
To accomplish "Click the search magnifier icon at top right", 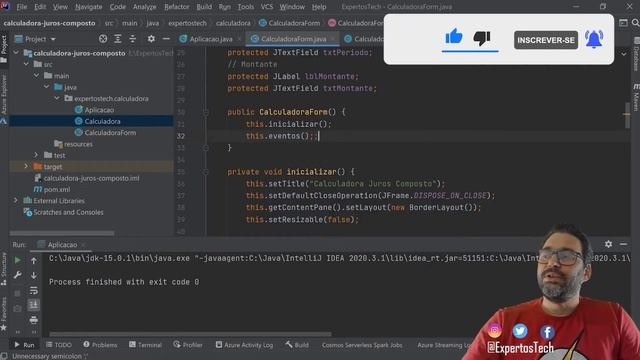I will click(x=636, y=23).
